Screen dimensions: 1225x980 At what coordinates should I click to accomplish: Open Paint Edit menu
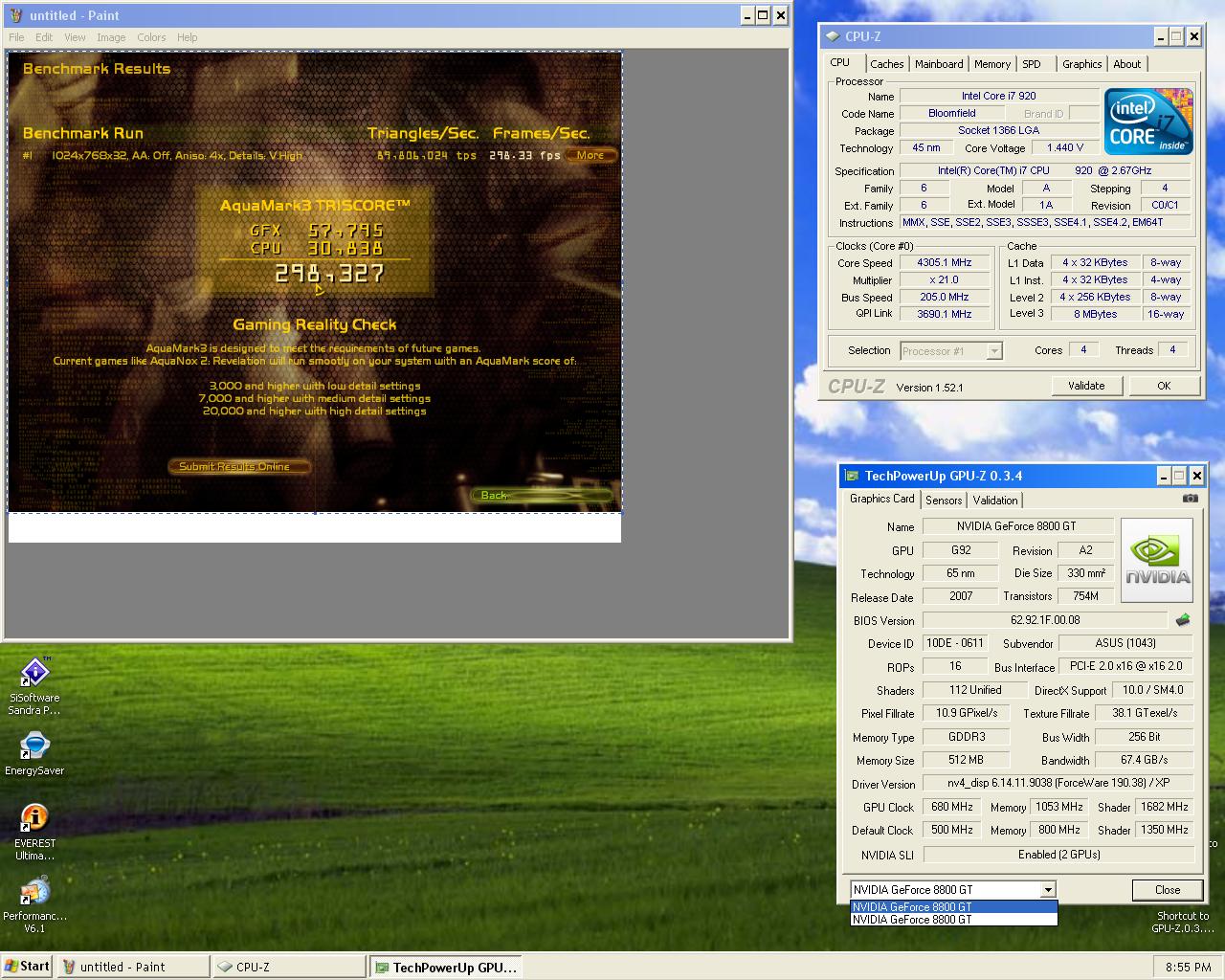[x=44, y=37]
